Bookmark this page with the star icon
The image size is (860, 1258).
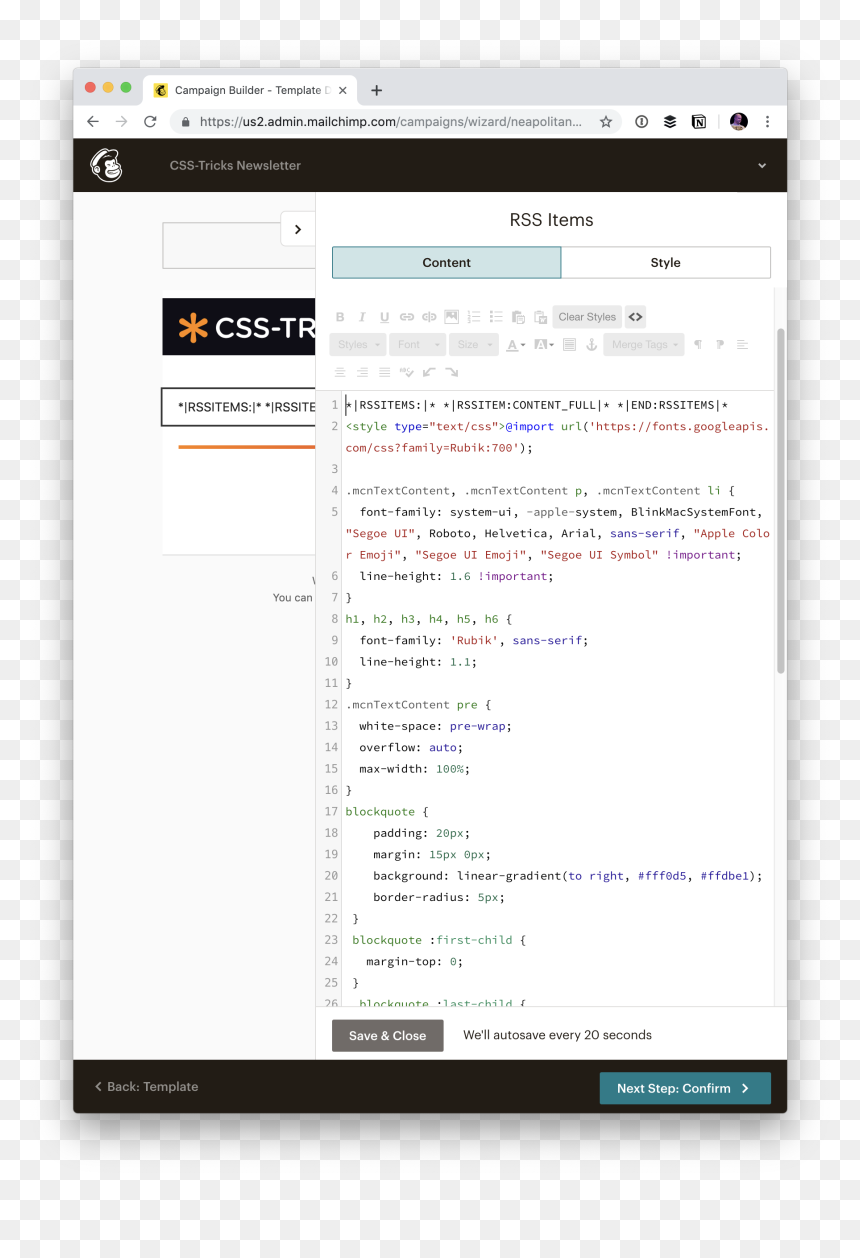[606, 122]
